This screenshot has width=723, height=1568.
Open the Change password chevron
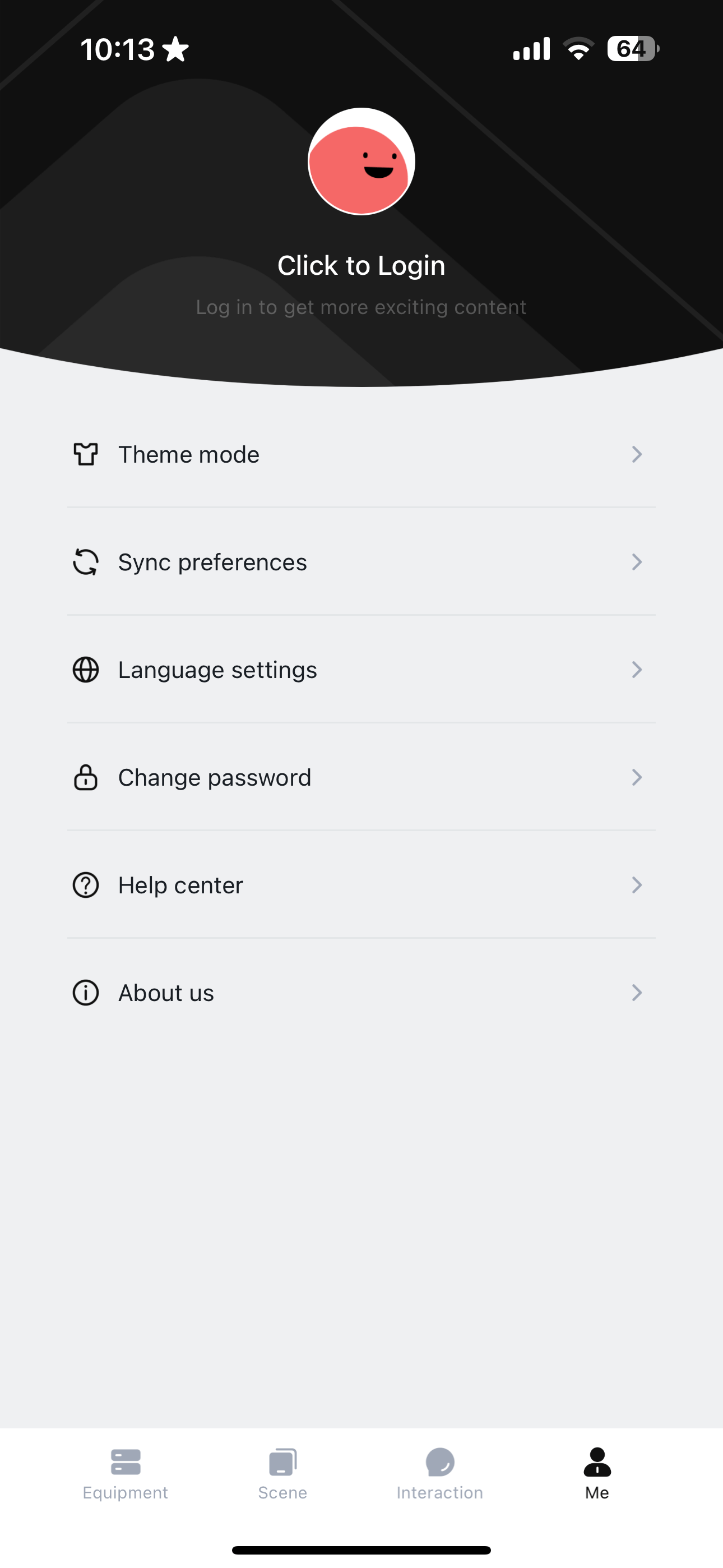point(637,777)
